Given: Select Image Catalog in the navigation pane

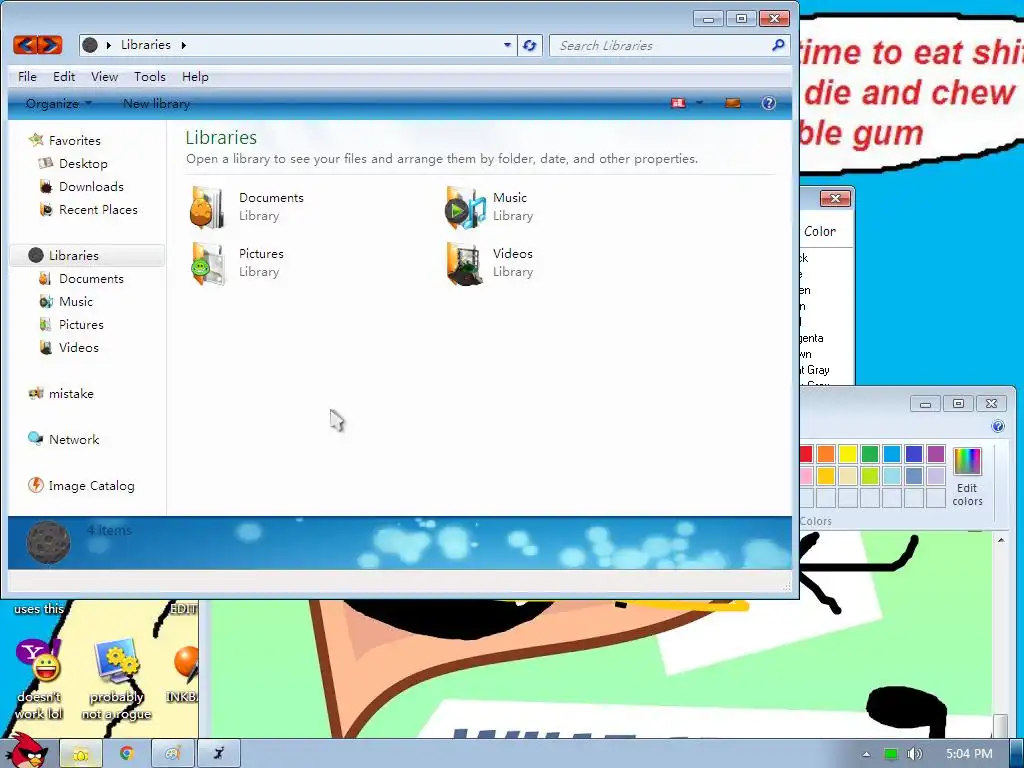Looking at the screenshot, I should tap(91, 486).
